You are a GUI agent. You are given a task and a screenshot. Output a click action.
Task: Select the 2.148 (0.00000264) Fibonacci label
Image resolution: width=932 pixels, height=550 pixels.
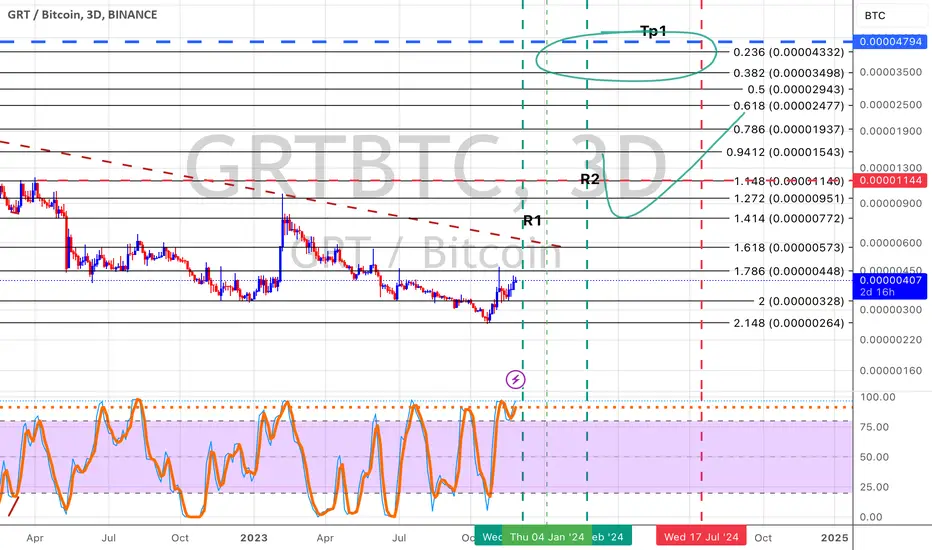point(789,323)
